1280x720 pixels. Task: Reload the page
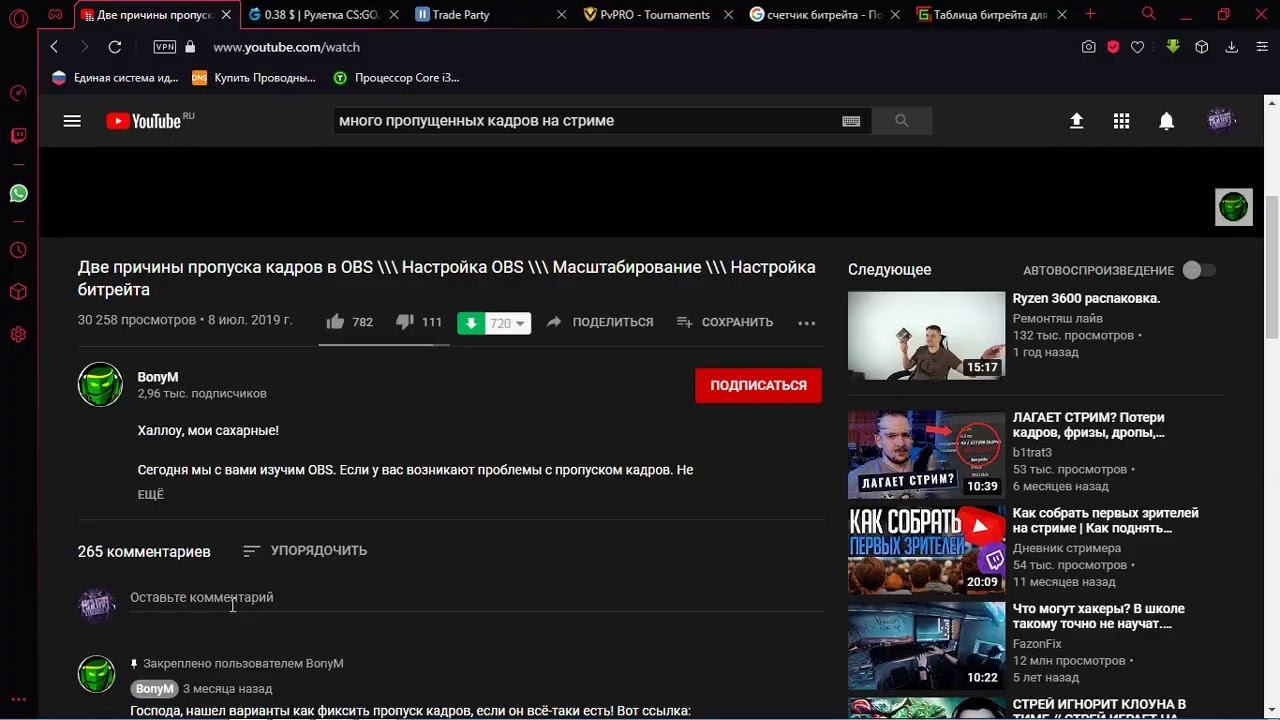[x=115, y=47]
